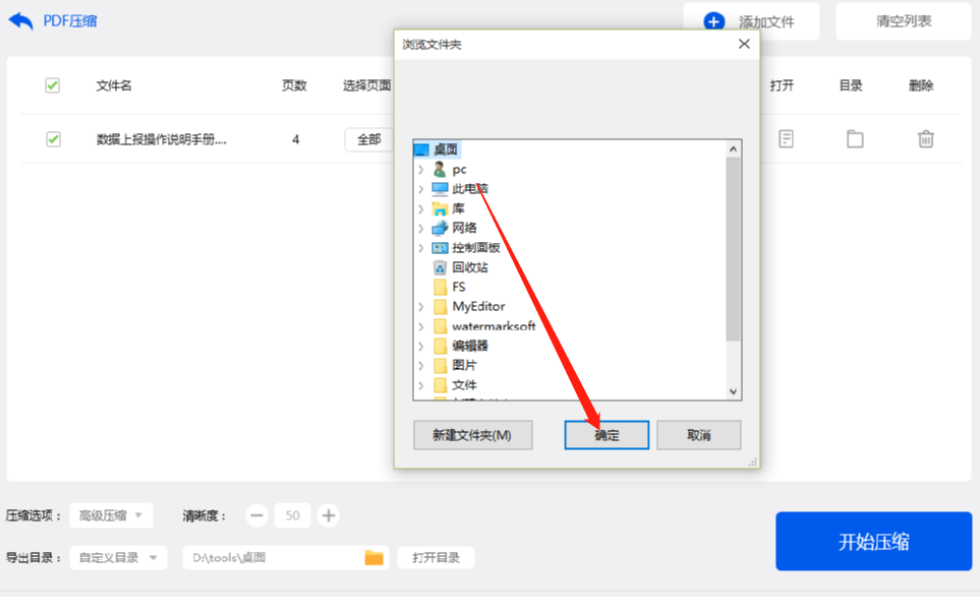Click the 打开目录 button
Viewport: 980px width, 597px height.
pos(436,557)
